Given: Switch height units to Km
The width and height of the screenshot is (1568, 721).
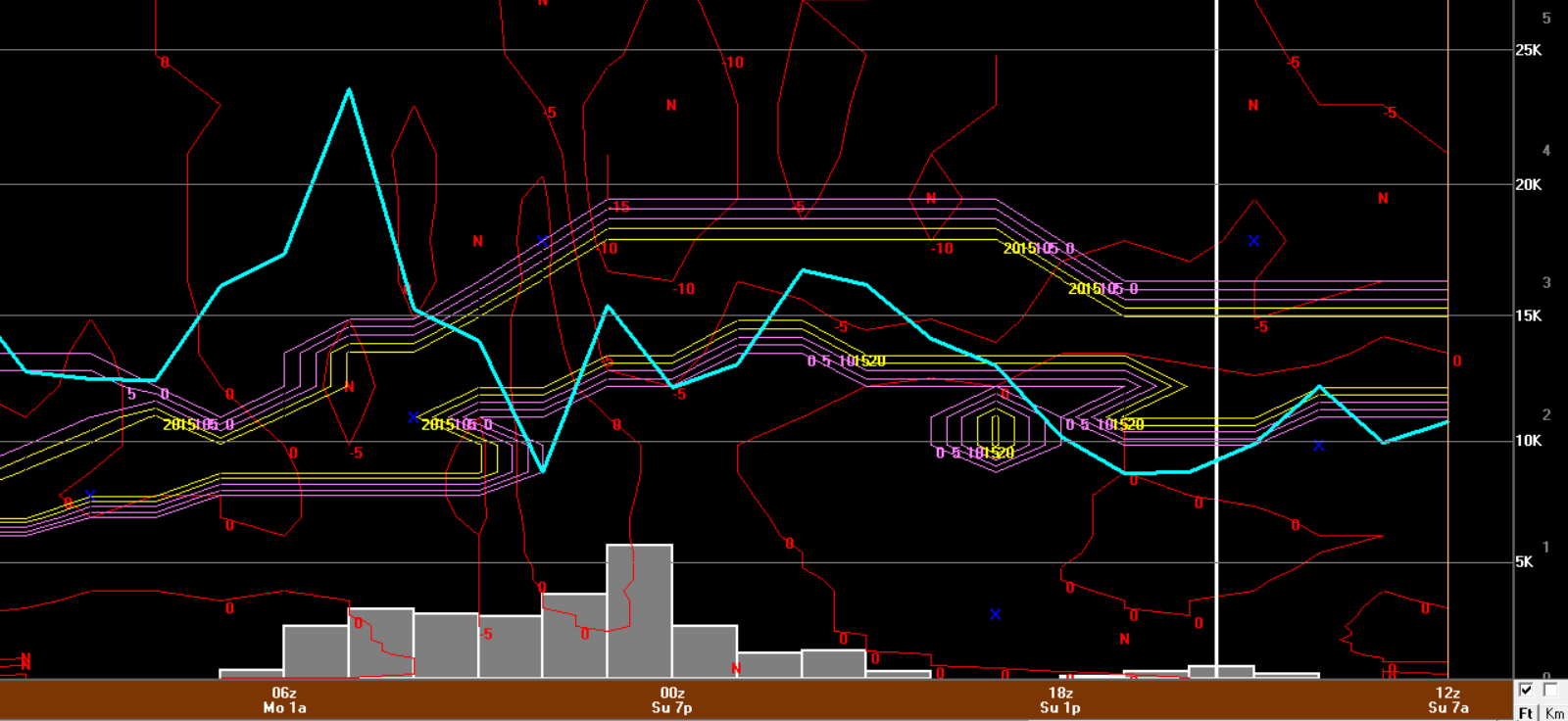Looking at the screenshot, I should click(1554, 712).
